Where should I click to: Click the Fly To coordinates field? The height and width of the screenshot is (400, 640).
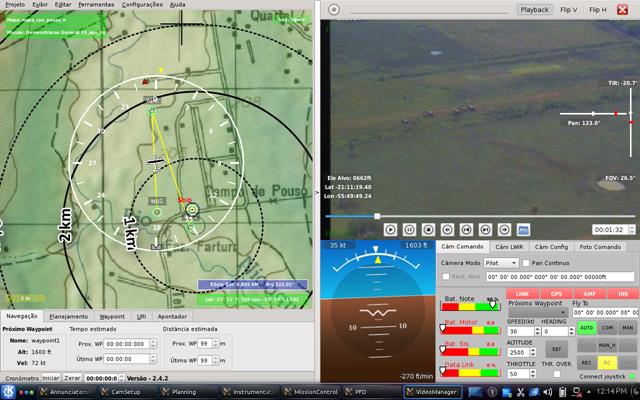603,312
